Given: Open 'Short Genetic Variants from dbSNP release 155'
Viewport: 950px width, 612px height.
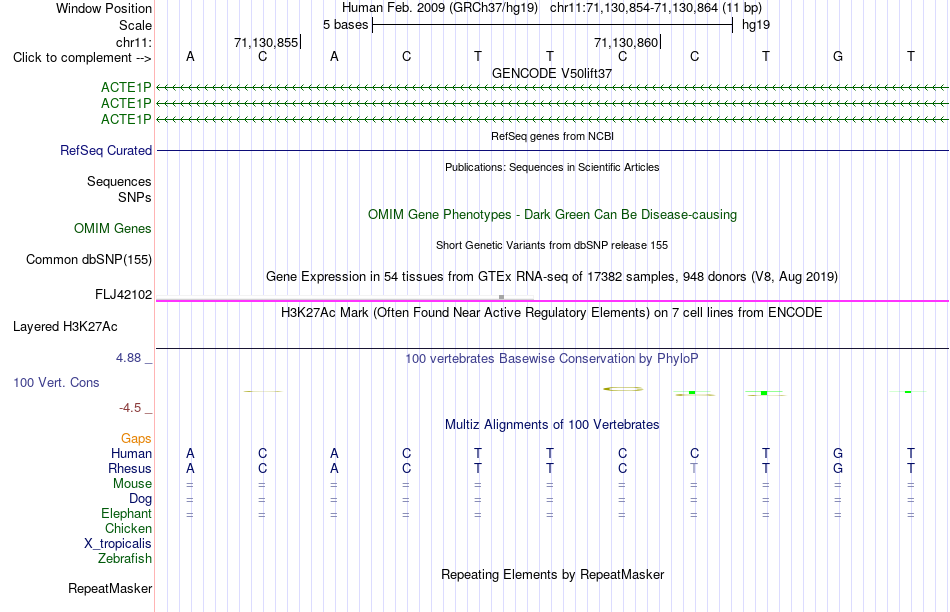Looking at the screenshot, I should pos(552,245).
